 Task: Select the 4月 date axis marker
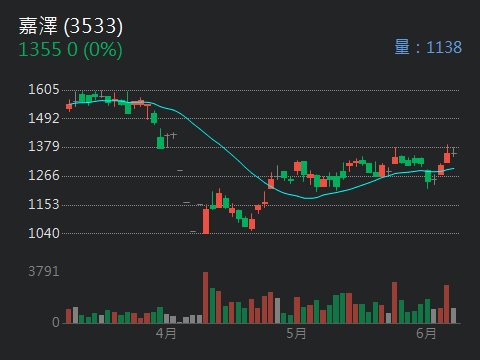pyautogui.click(x=166, y=333)
